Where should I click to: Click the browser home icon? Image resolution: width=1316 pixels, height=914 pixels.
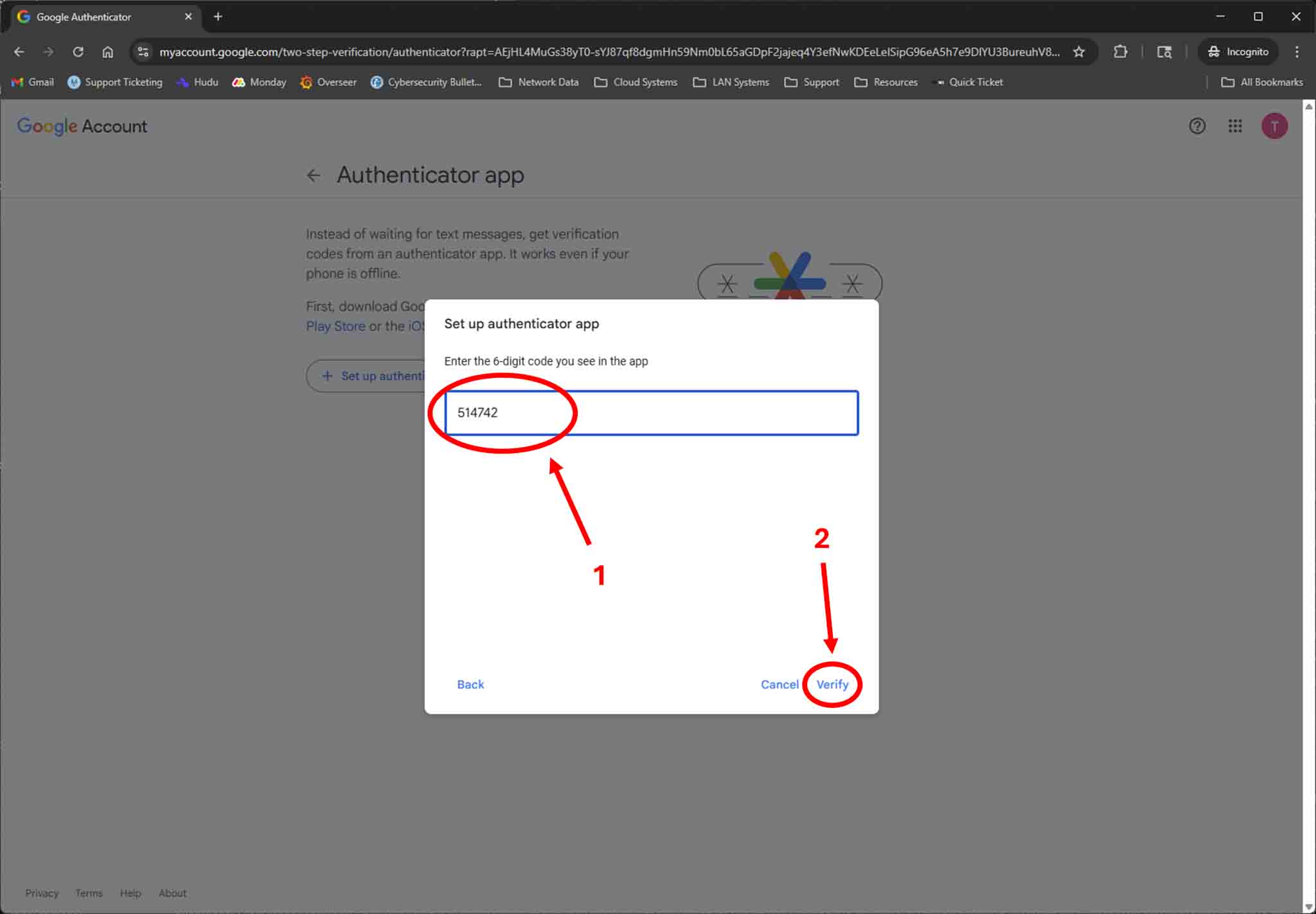108,52
